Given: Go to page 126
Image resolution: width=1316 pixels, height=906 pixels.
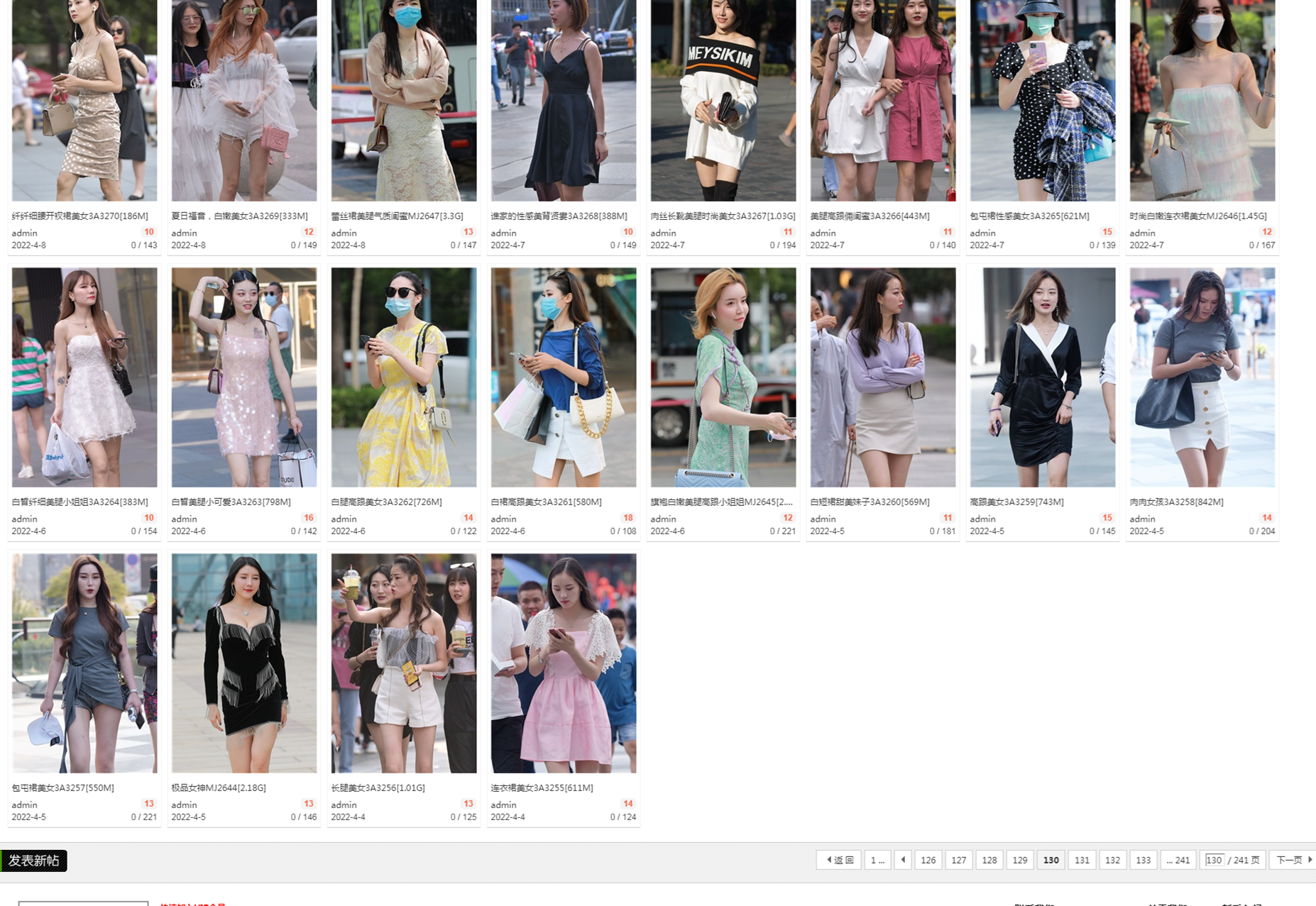Looking at the screenshot, I should tap(928, 860).
